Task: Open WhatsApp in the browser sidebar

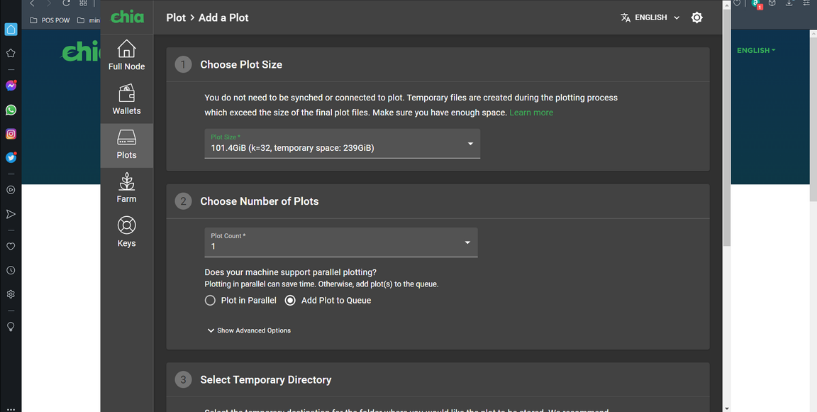Action: (x=11, y=110)
